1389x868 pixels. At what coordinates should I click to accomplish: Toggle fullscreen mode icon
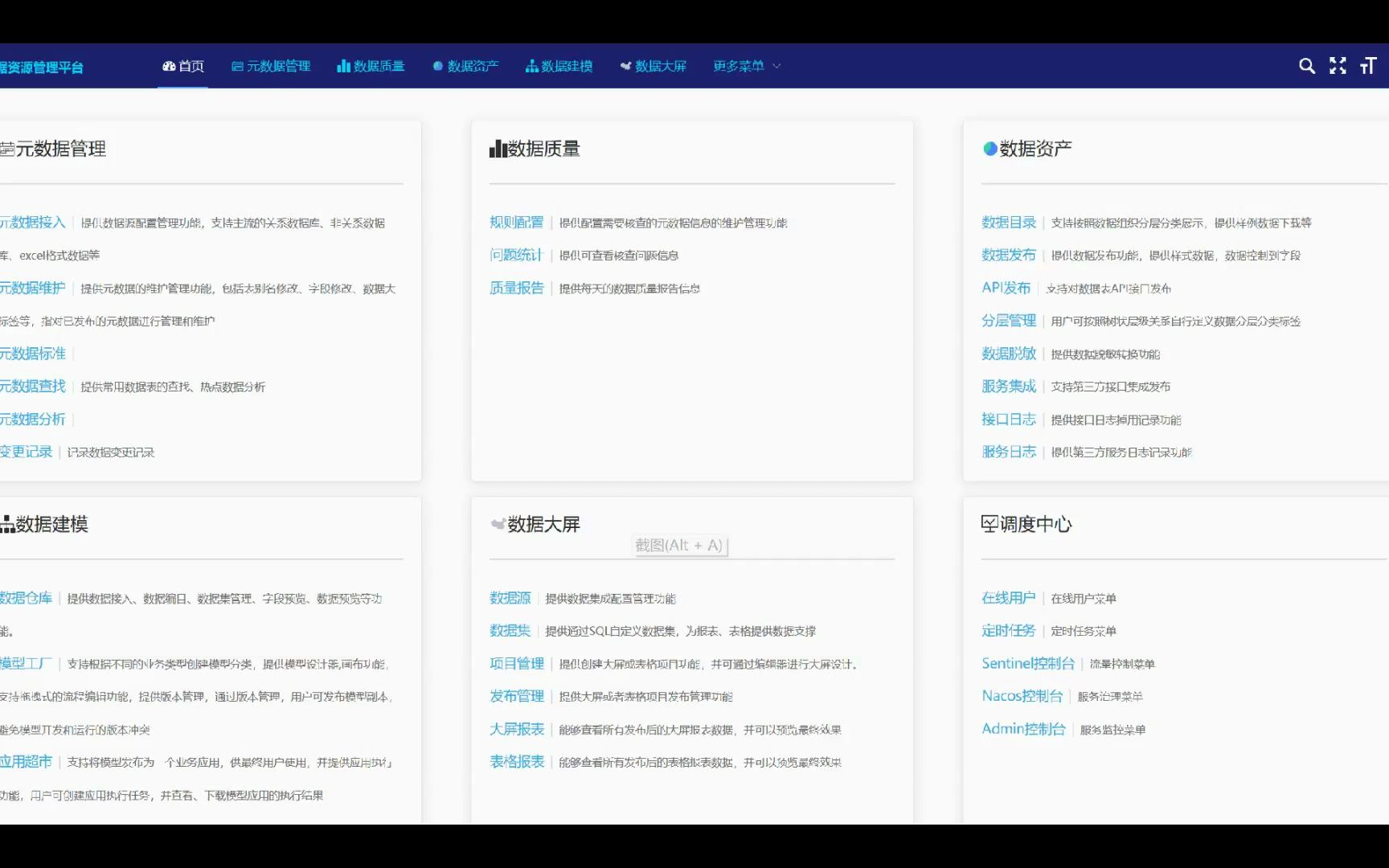(1338, 66)
